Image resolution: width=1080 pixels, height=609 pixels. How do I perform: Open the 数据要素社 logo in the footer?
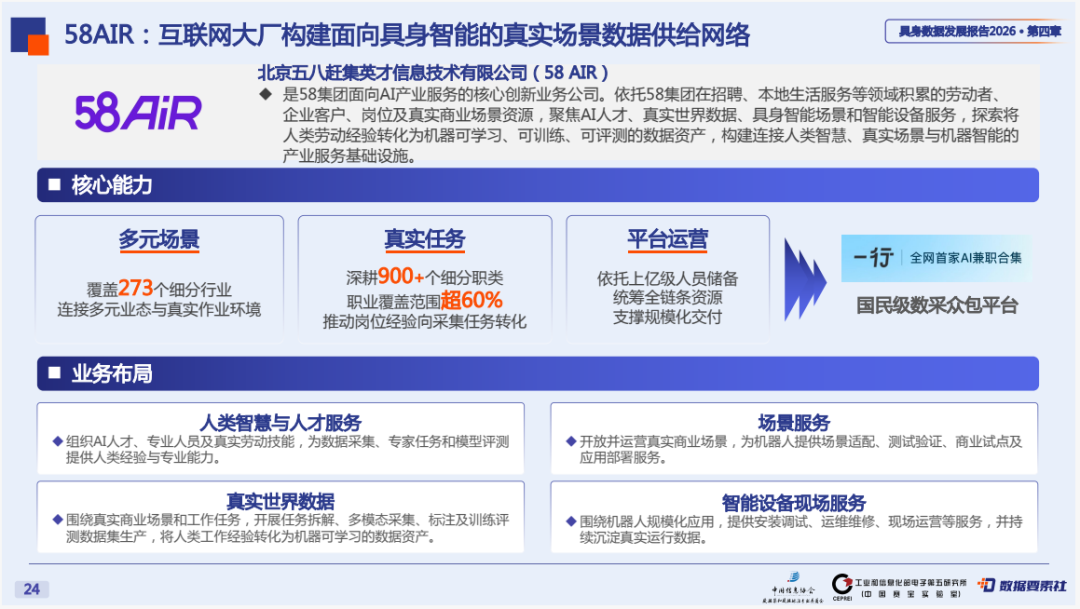tap(1022, 586)
